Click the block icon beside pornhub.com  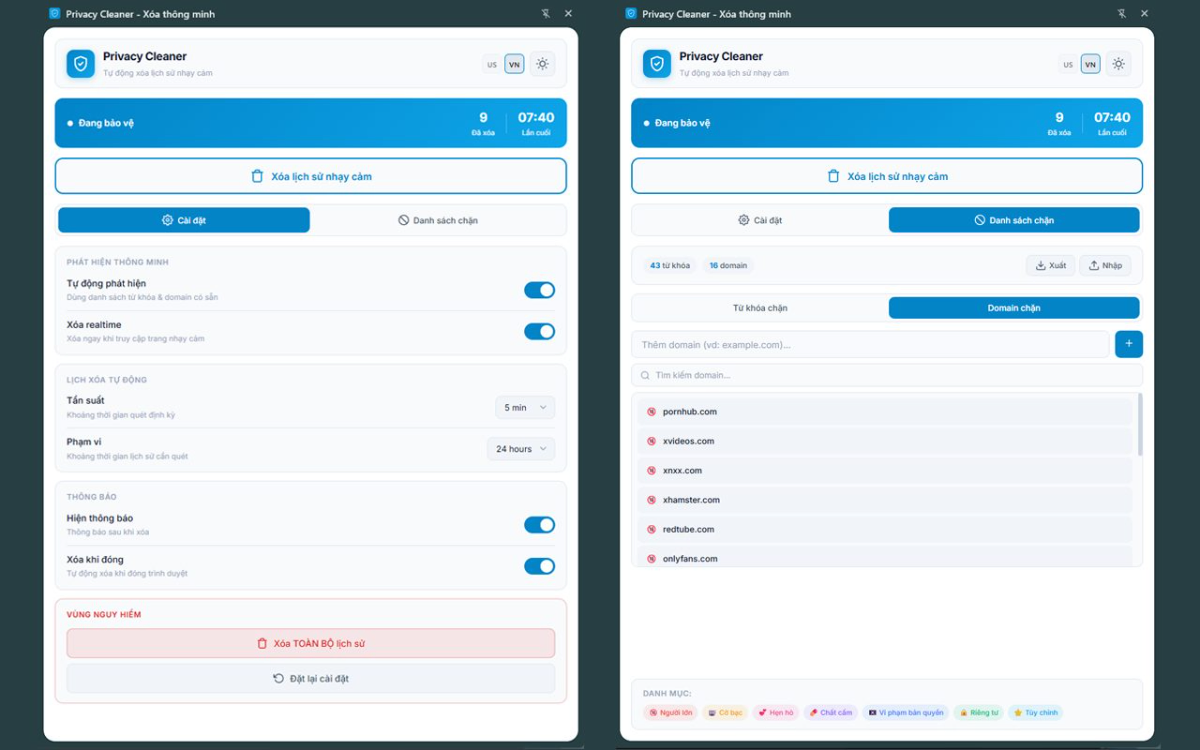coord(651,412)
